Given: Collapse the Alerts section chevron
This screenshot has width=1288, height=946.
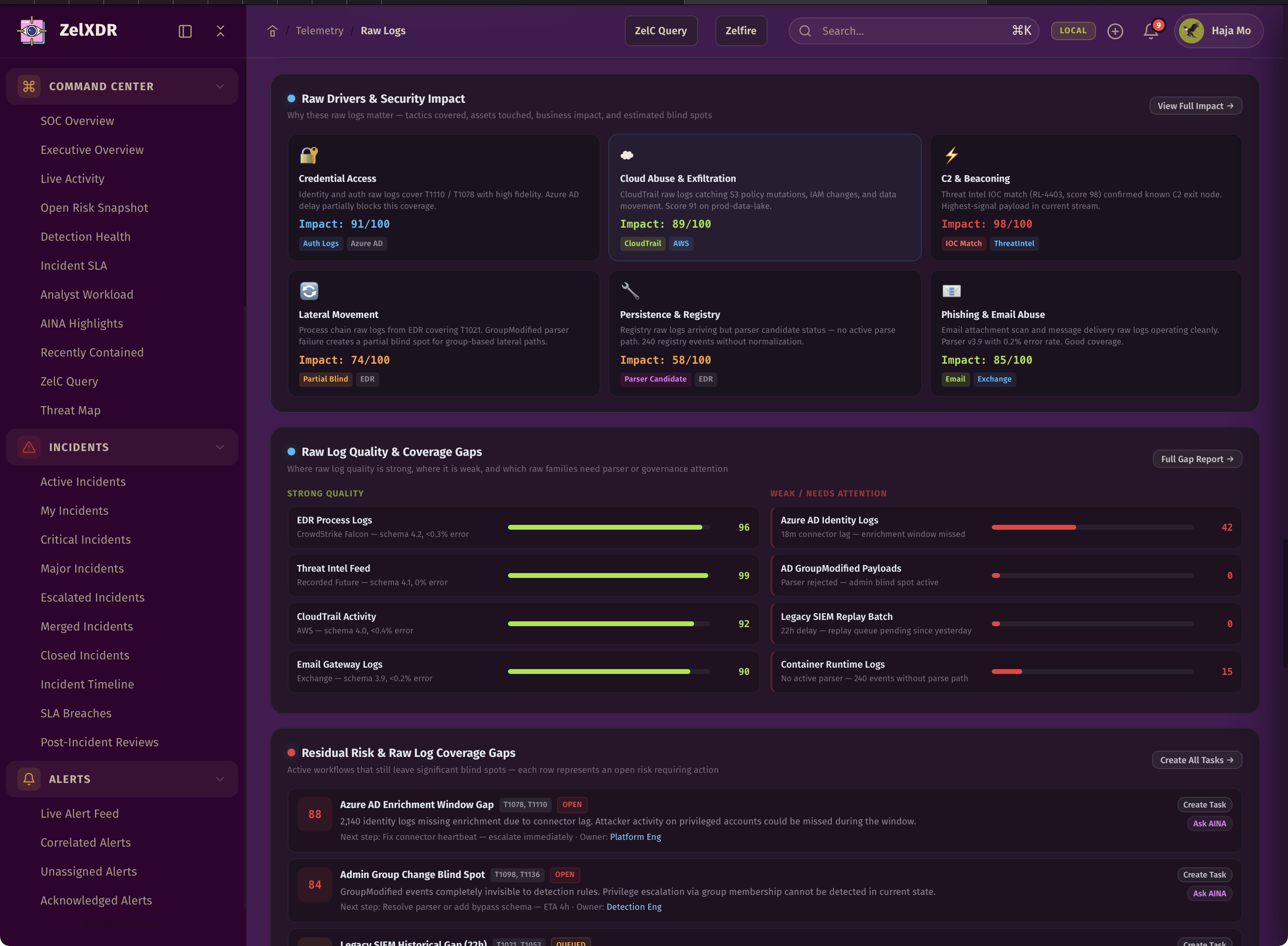Looking at the screenshot, I should (x=220, y=779).
